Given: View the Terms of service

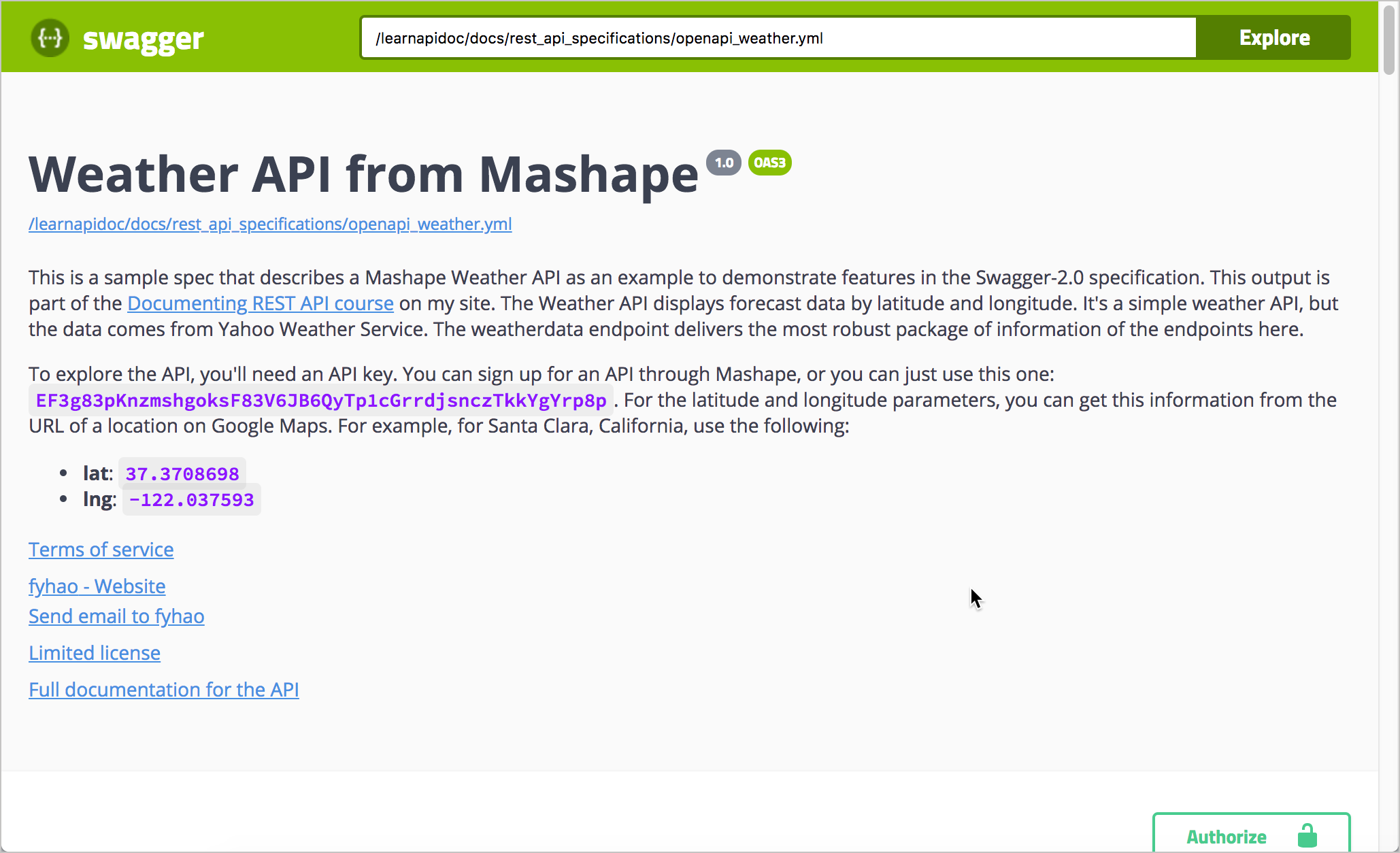Looking at the screenshot, I should (x=101, y=550).
